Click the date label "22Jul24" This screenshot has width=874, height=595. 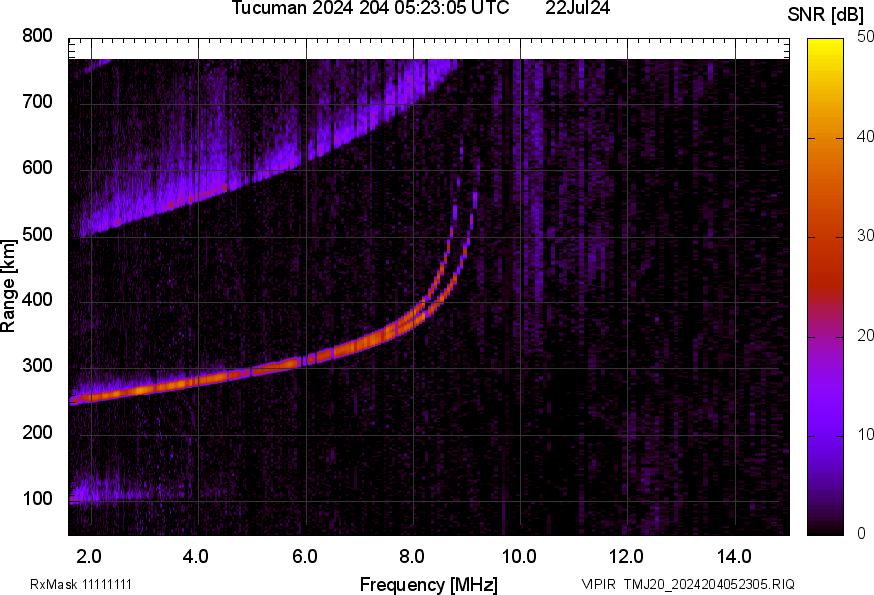(x=577, y=8)
